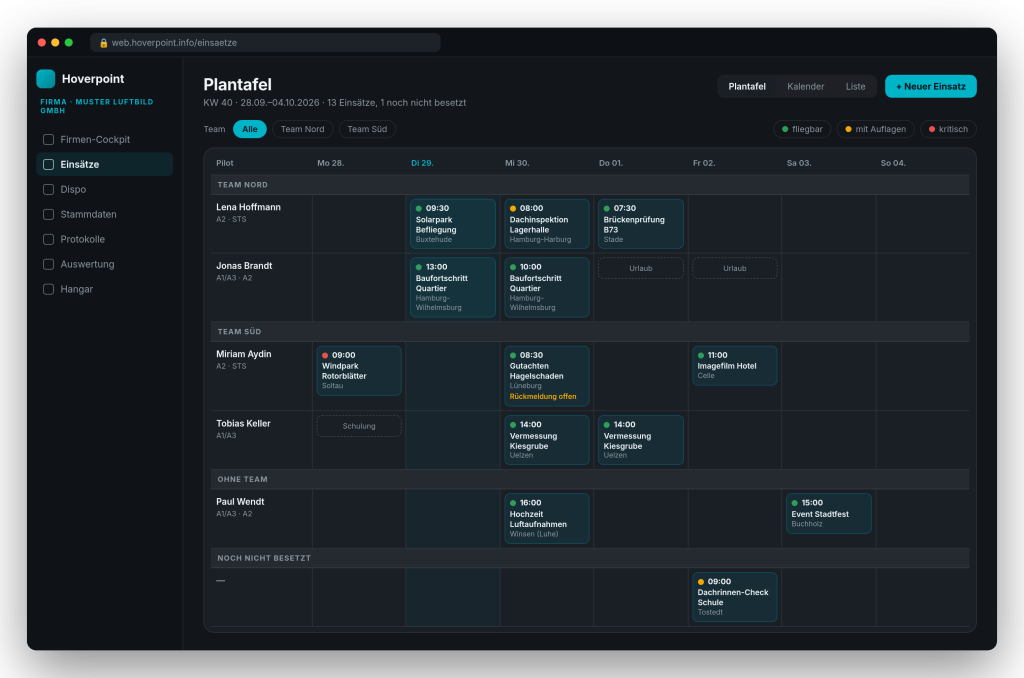Click the Protokolle sidebar icon
Viewport: 1024px width, 678px height.
[x=48, y=239]
